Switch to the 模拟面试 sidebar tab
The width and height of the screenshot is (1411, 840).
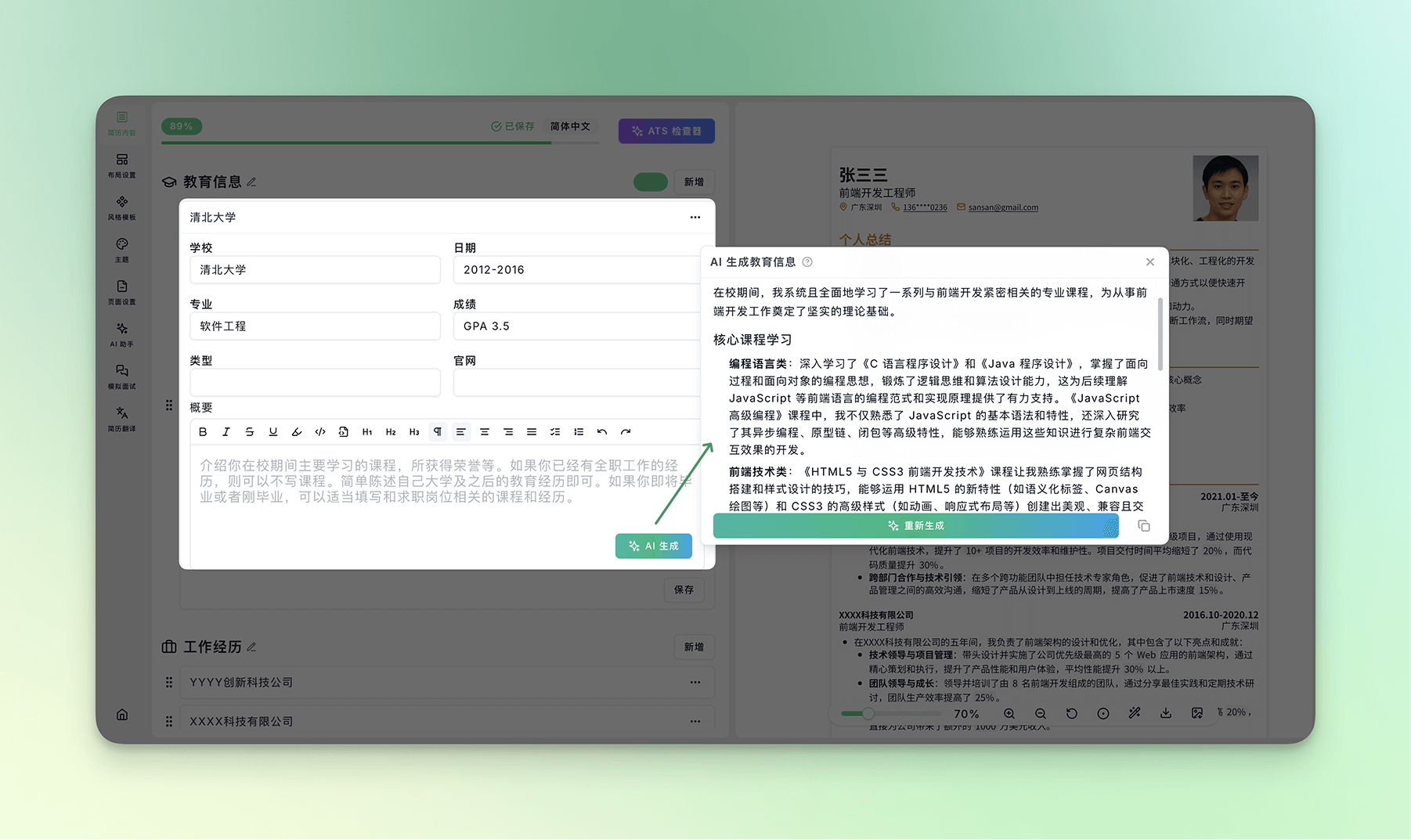tap(122, 377)
